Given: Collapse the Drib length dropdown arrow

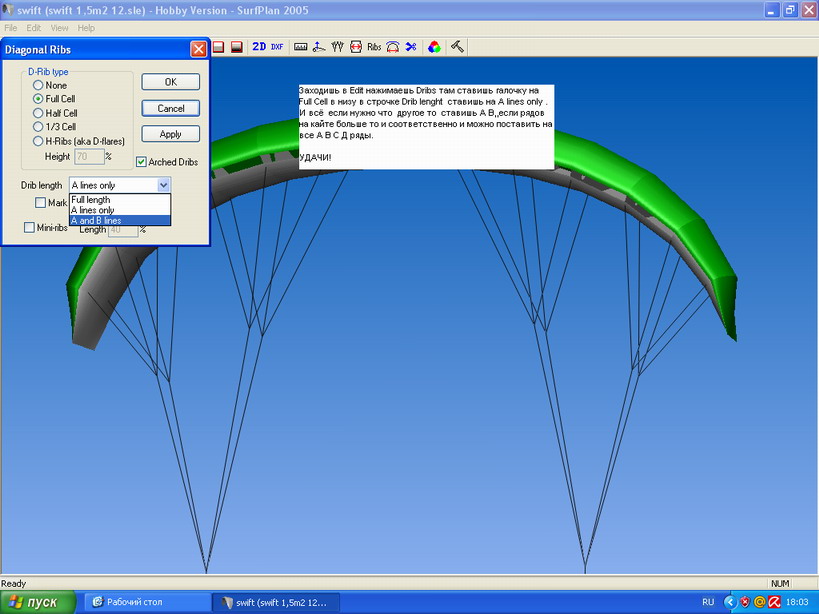Looking at the screenshot, I should point(164,186).
